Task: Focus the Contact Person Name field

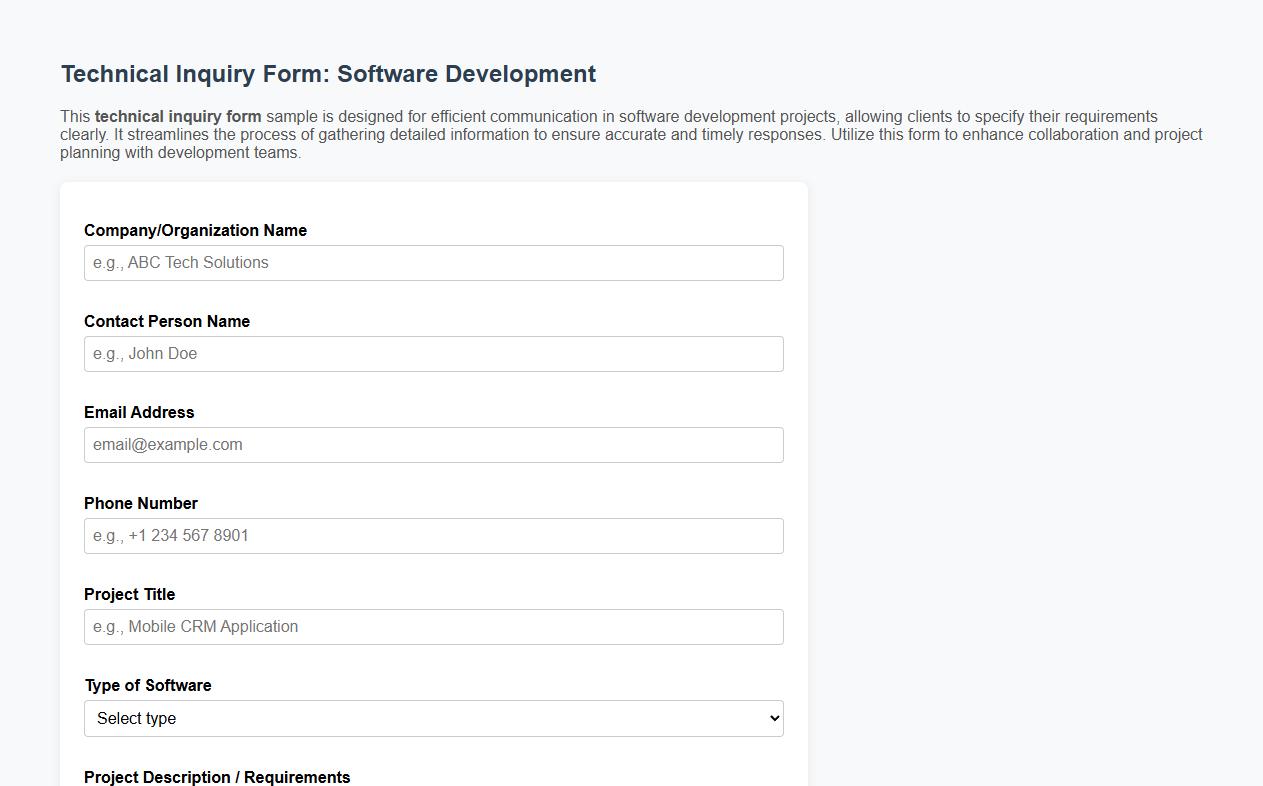Action: tap(433, 353)
